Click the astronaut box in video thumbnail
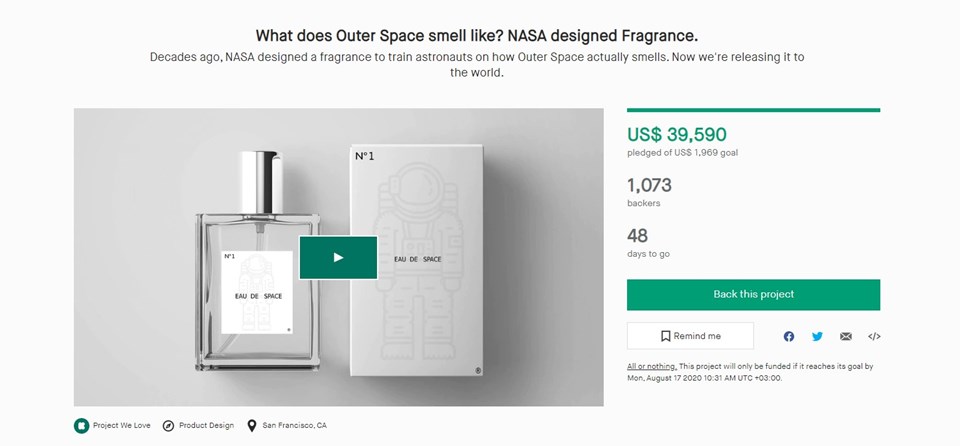Image resolution: width=960 pixels, height=446 pixels. (x=416, y=260)
